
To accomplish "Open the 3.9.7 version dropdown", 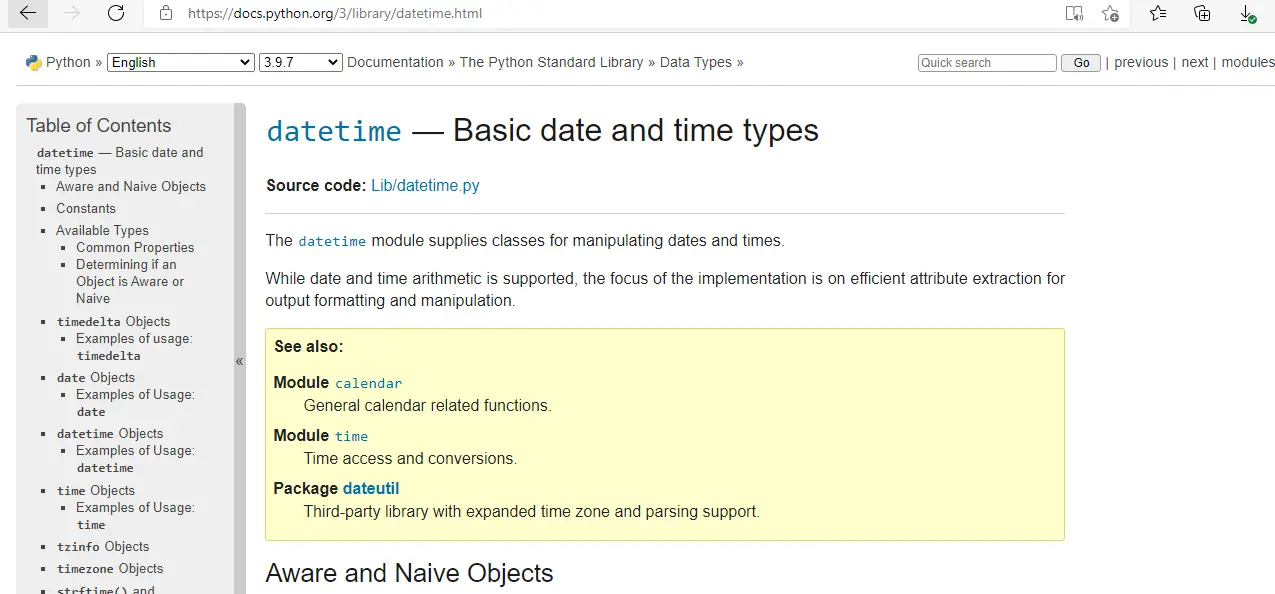I will 300,62.
